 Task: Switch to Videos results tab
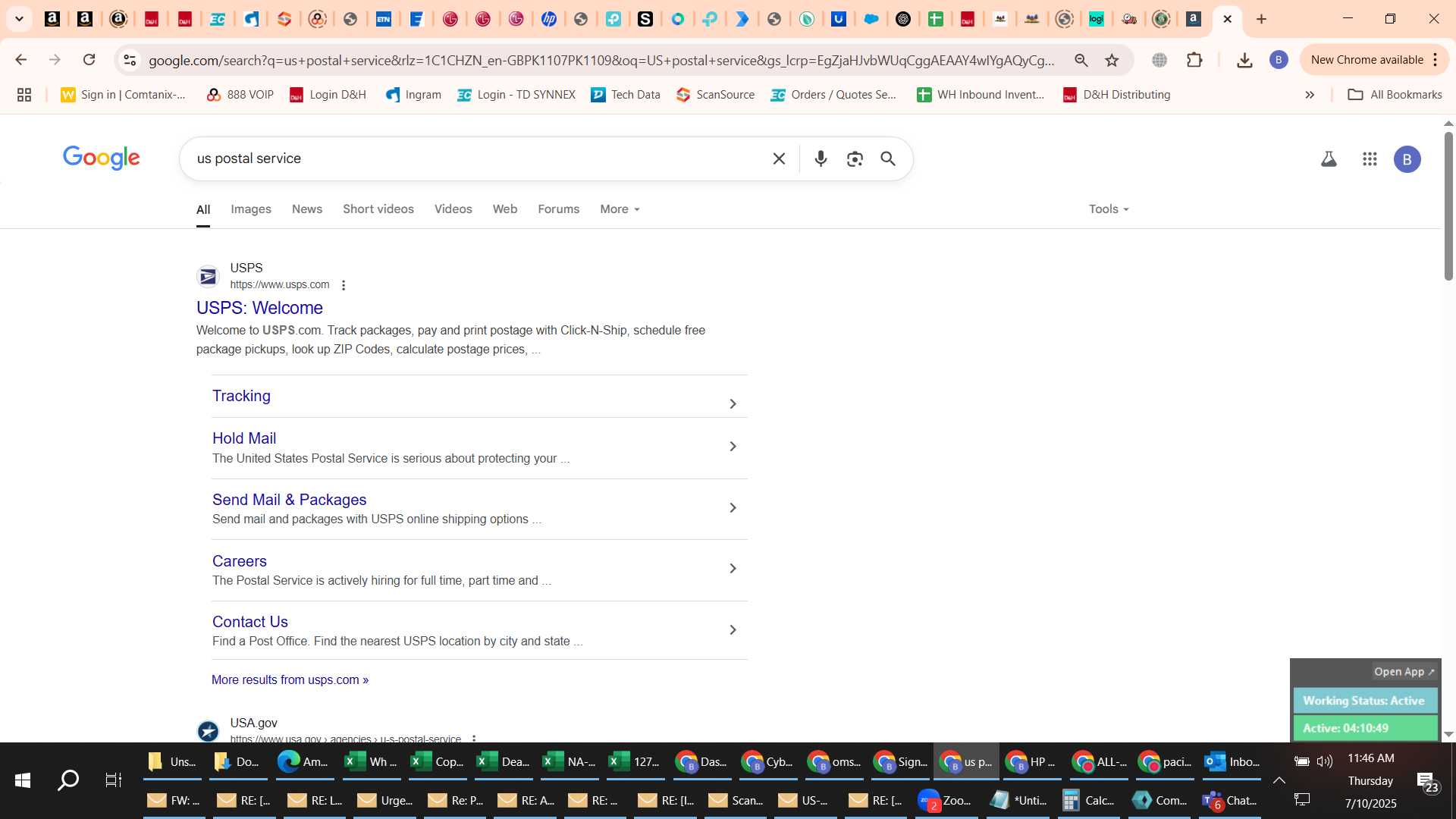click(453, 209)
